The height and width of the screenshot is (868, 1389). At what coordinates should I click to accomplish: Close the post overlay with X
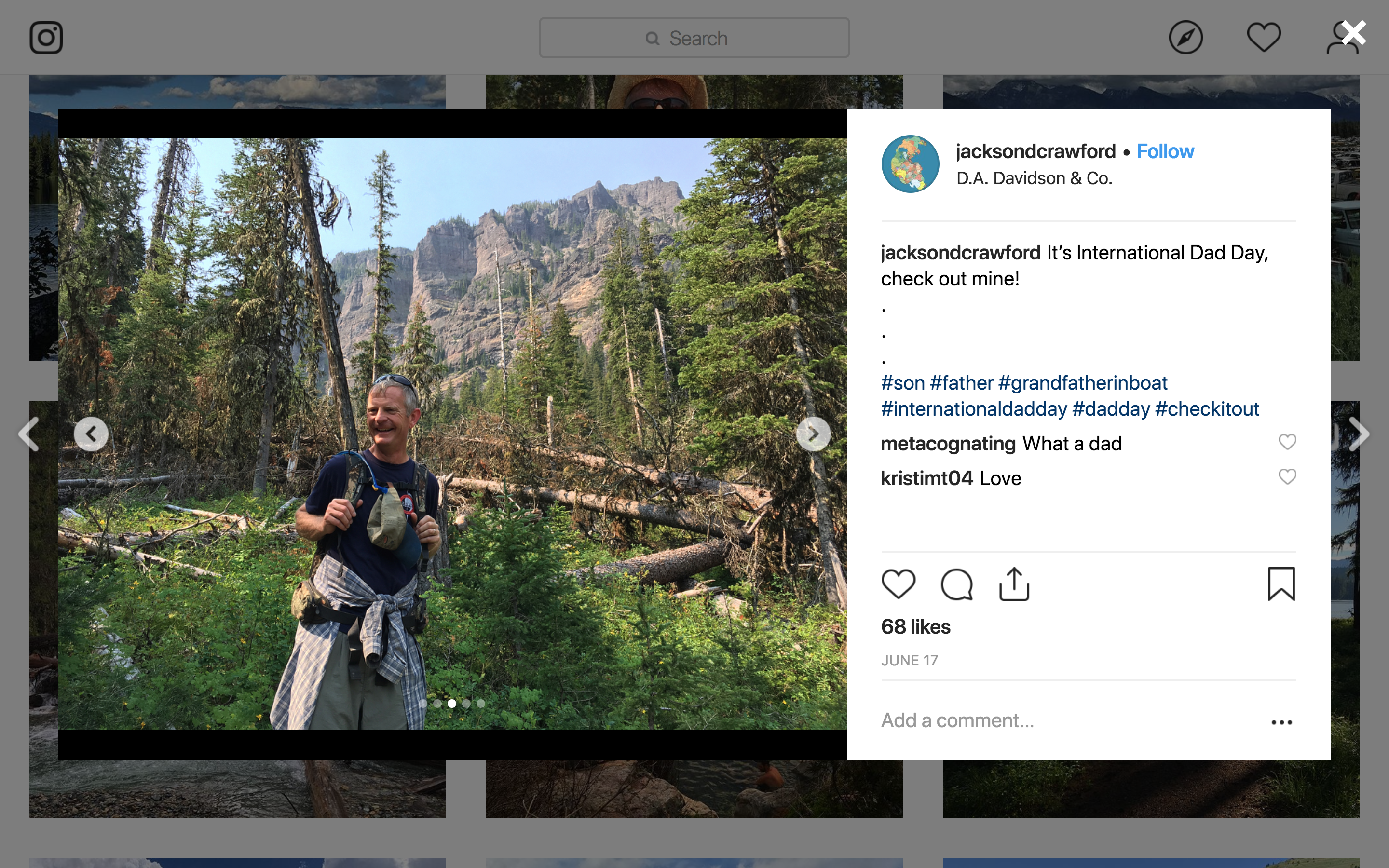pyautogui.click(x=1354, y=33)
